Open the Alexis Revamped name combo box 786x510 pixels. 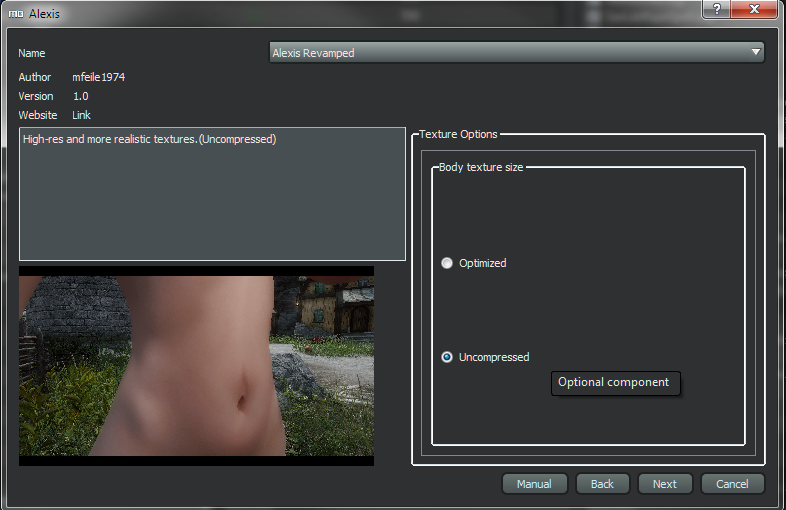coord(510,53)
